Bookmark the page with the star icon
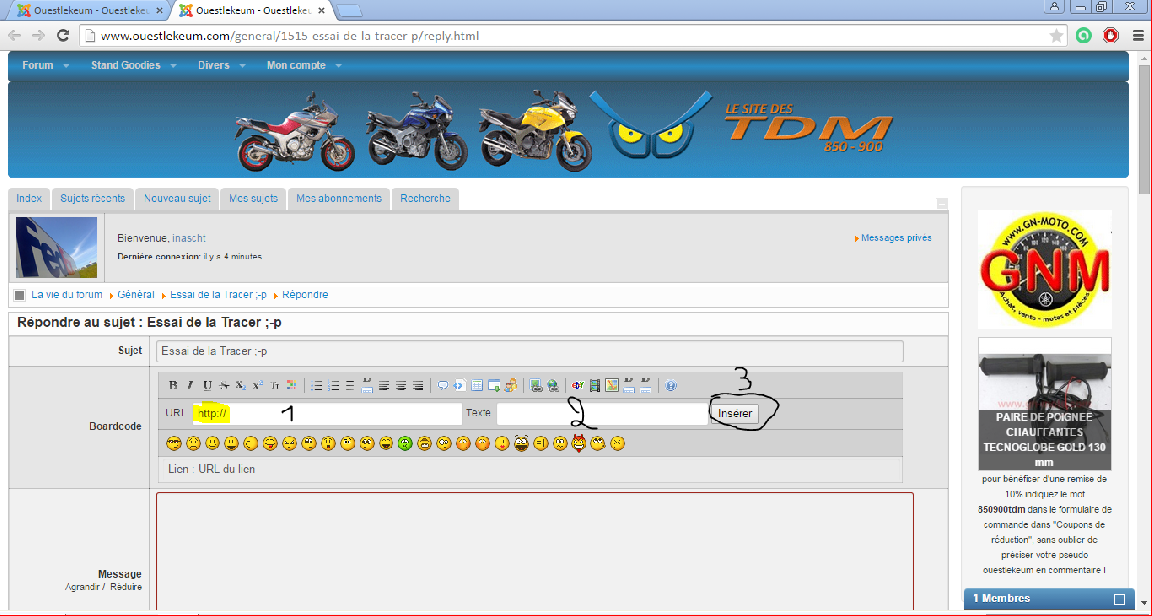This screenshot has width=1152, height=616. click(1056, 36)
